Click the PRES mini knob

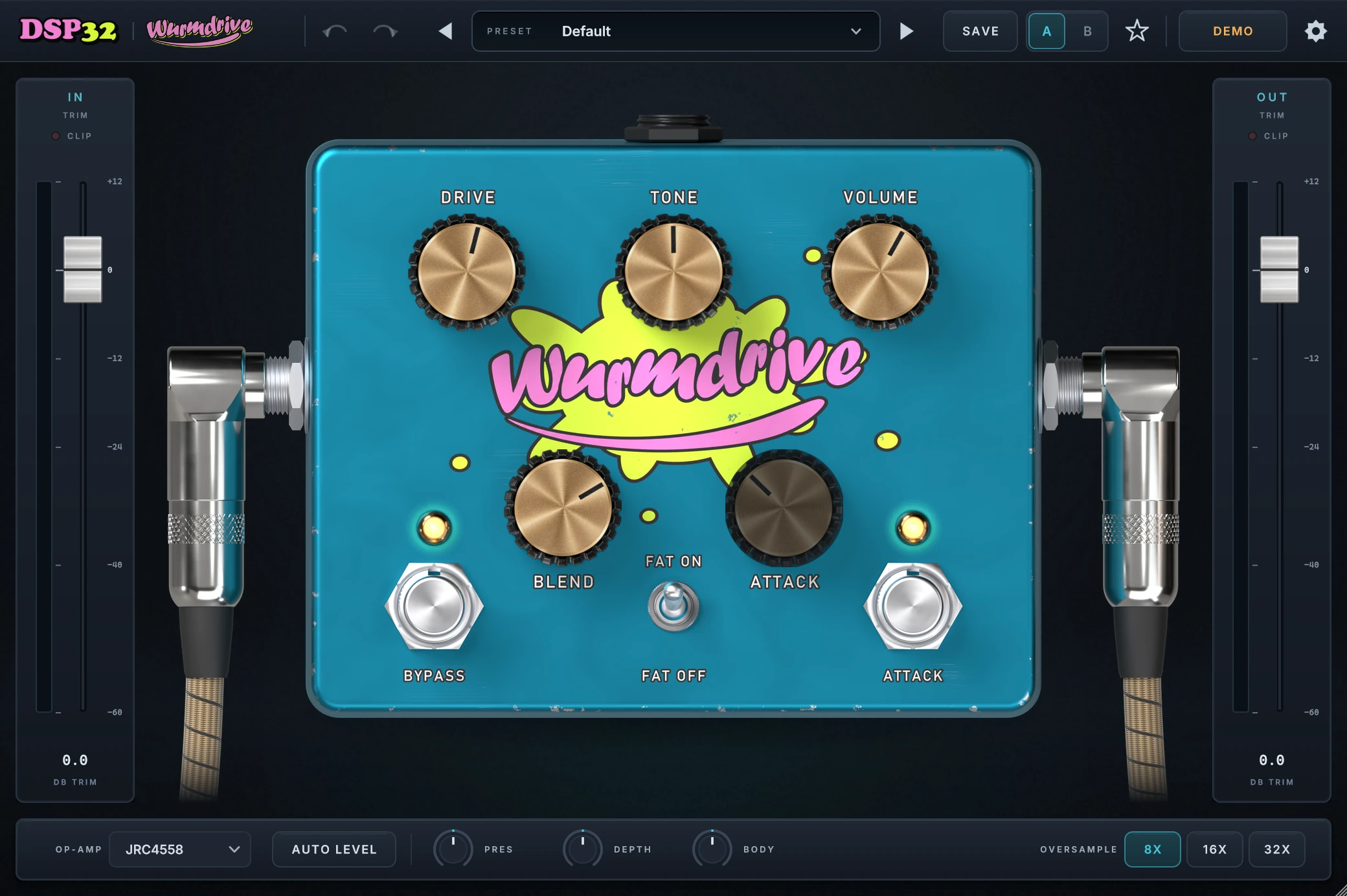pos(453,849)
